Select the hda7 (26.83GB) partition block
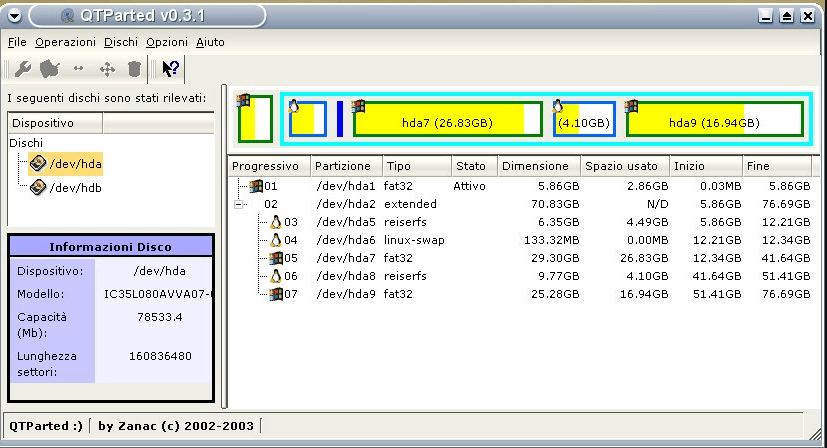 pos(447,119)
